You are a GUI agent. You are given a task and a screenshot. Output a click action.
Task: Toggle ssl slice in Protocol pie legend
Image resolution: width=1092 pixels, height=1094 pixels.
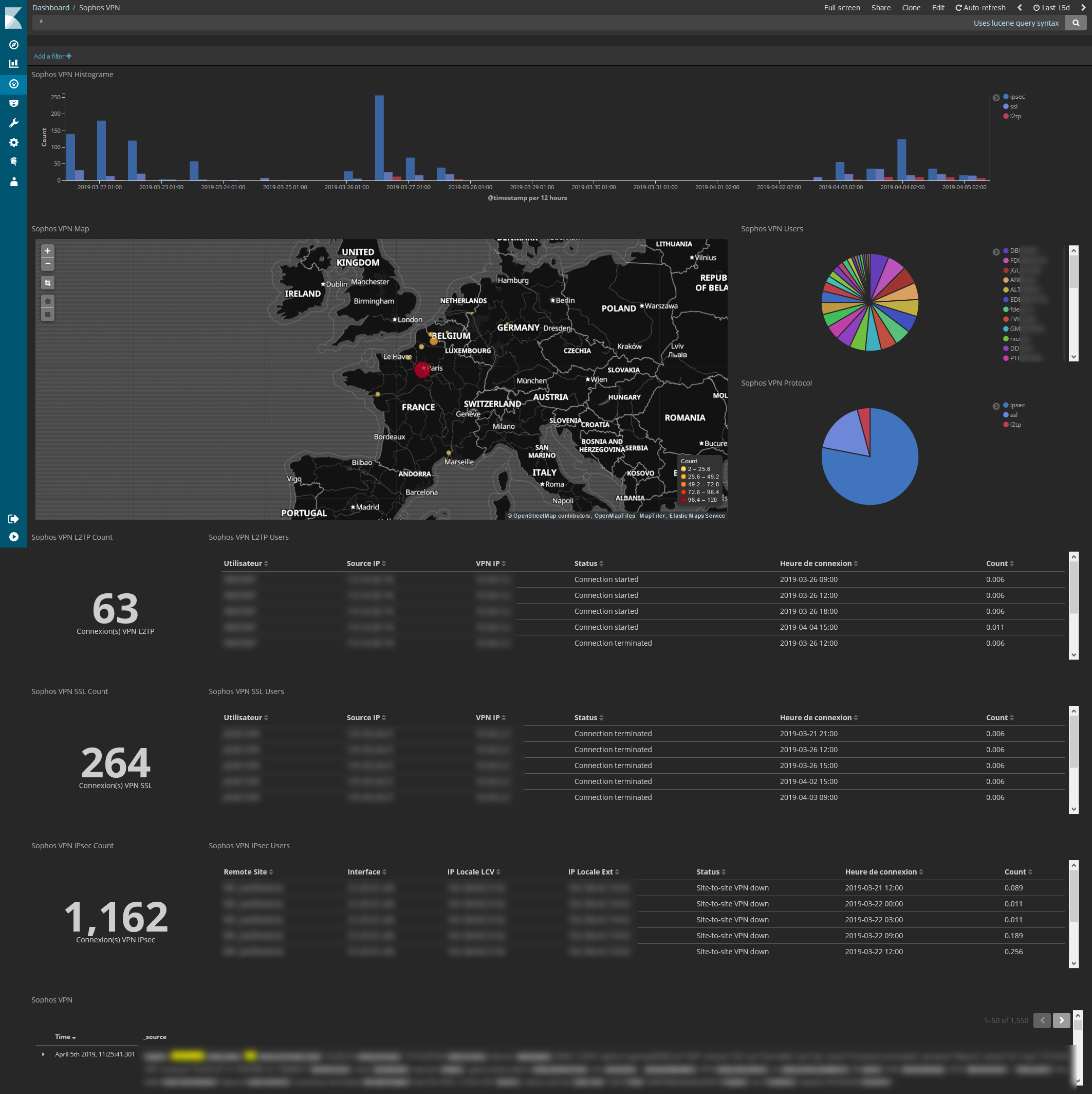click(1013, 415)
